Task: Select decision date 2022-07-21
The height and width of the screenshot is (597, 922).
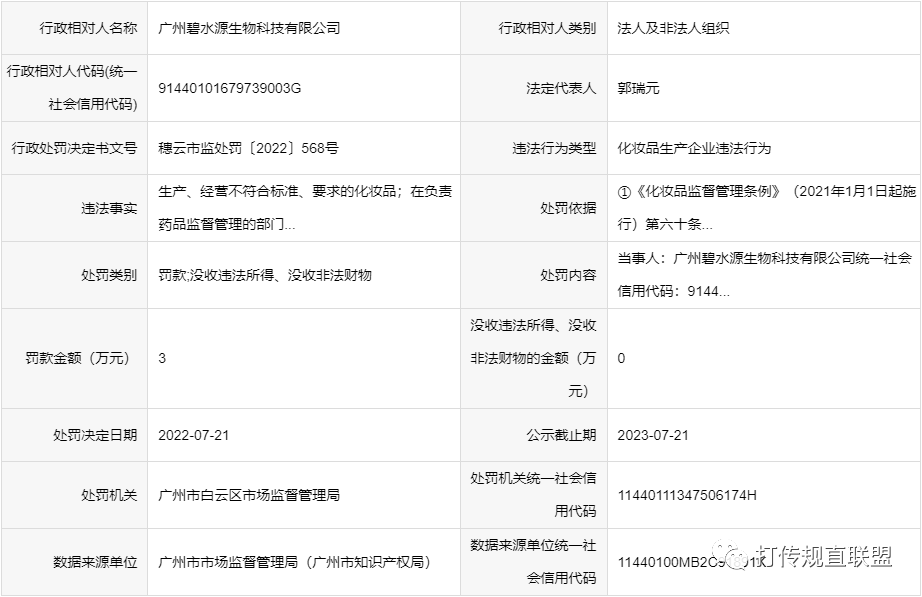Action: (x=193, y=435)
